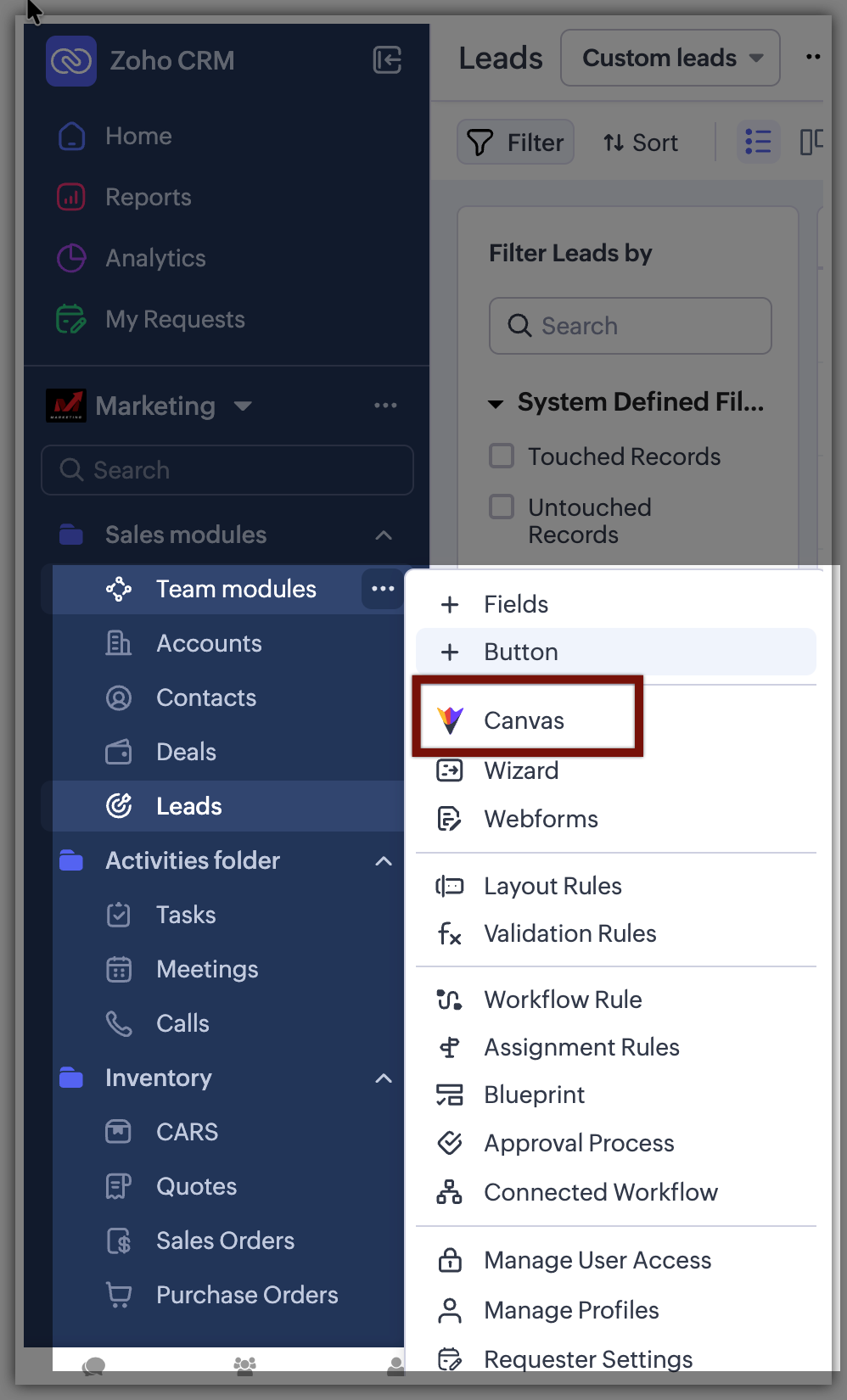Open the Reports icon in sidebar
The image size is (847, 1400).
click(71, 197)
